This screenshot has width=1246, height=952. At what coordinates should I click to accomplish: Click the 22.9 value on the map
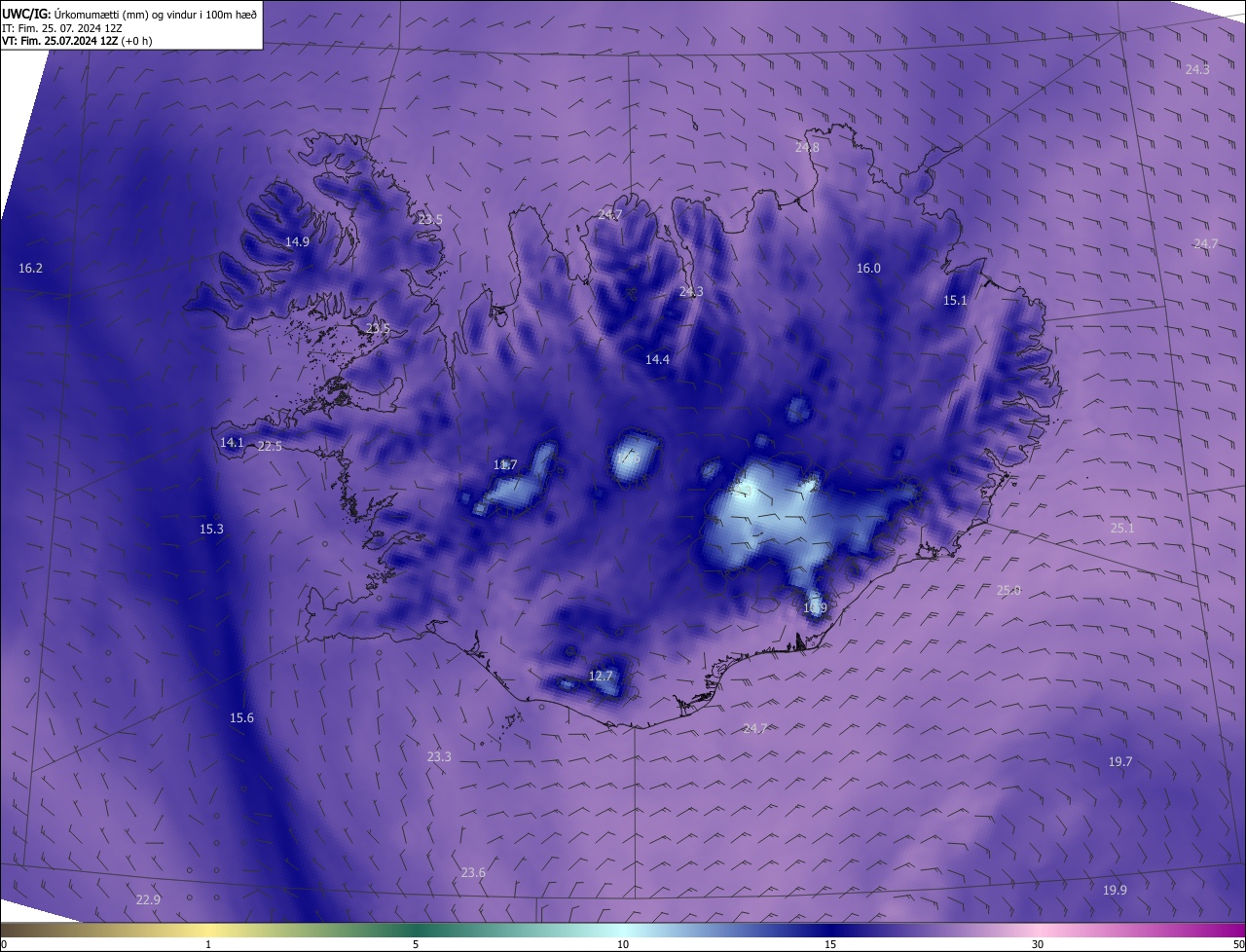click(x=149, y=900)
